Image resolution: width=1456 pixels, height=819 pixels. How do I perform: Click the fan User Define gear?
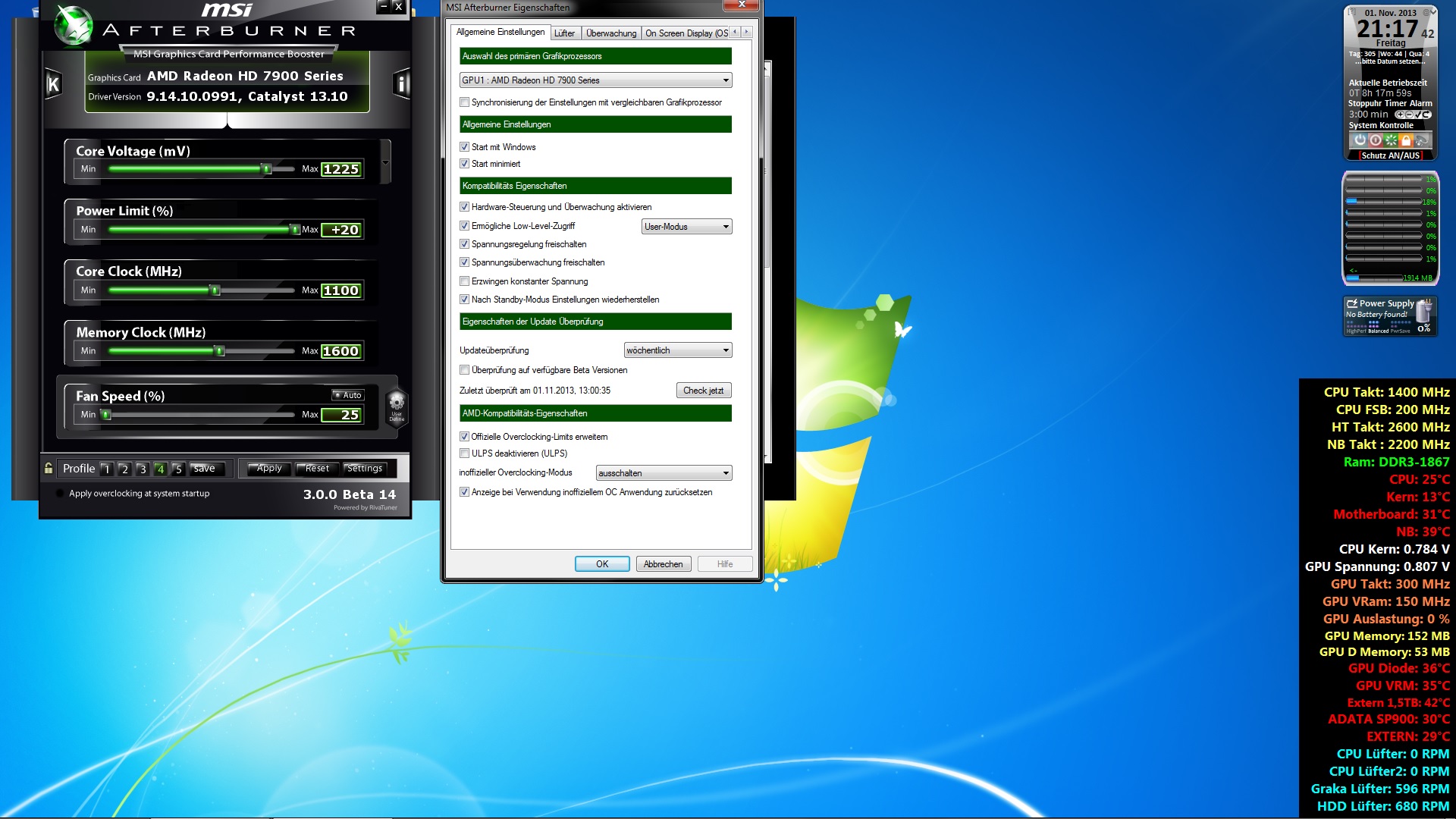click(x=396, y=405)
